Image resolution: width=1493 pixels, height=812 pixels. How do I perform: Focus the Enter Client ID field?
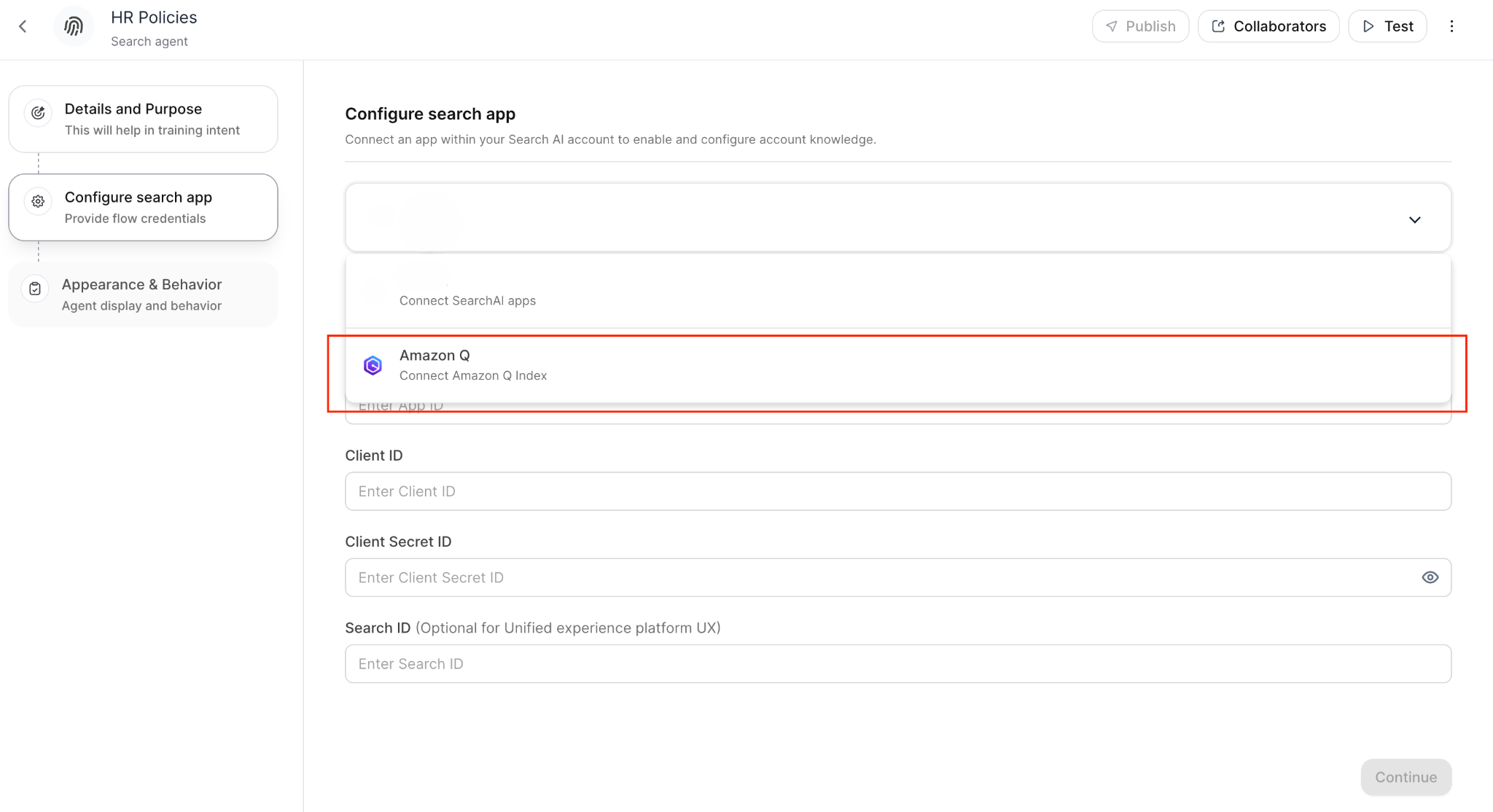coord(897,491)
